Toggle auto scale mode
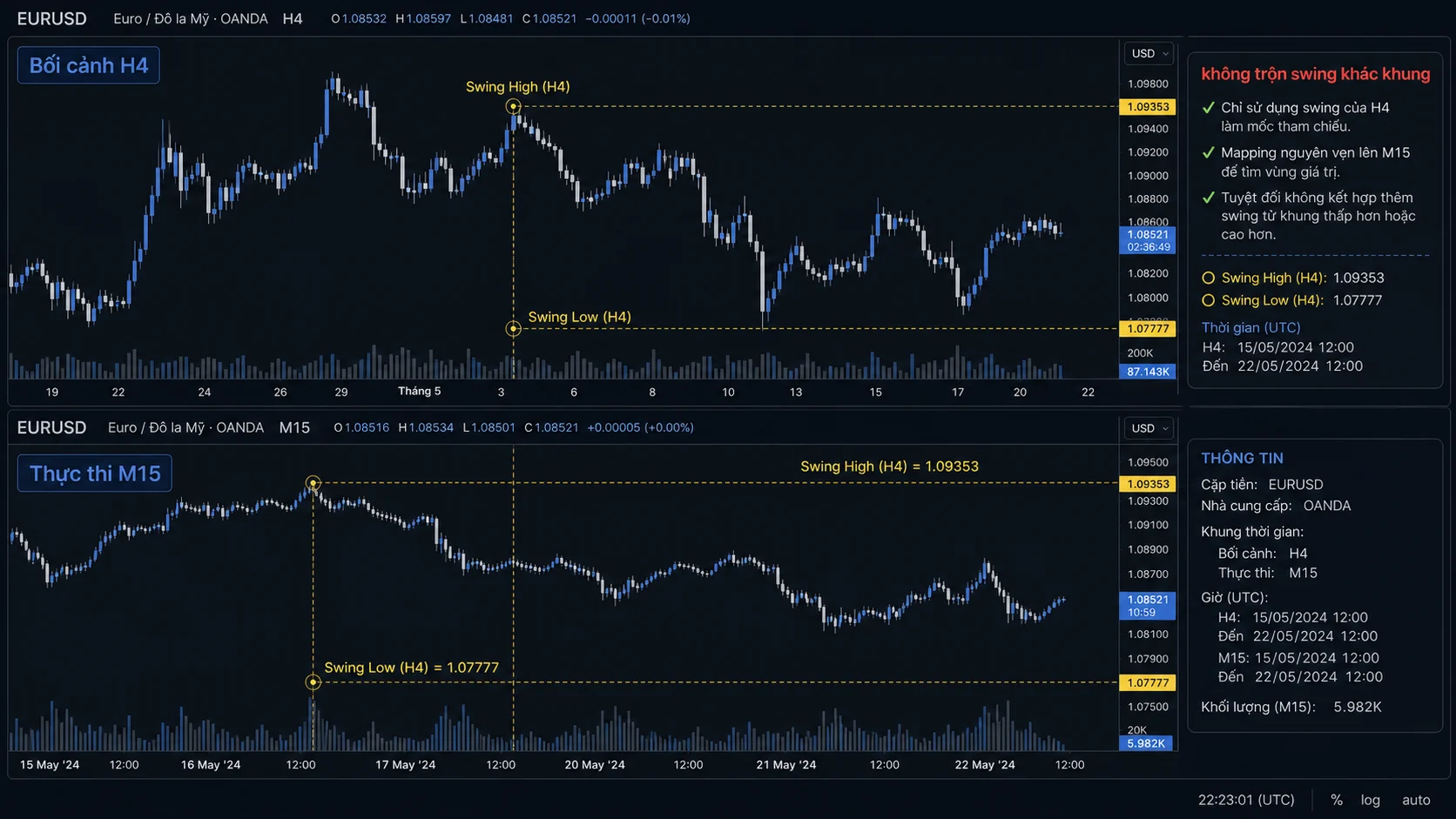The height and width of the screenshot is (819, 1456). tap(1416, 800)
